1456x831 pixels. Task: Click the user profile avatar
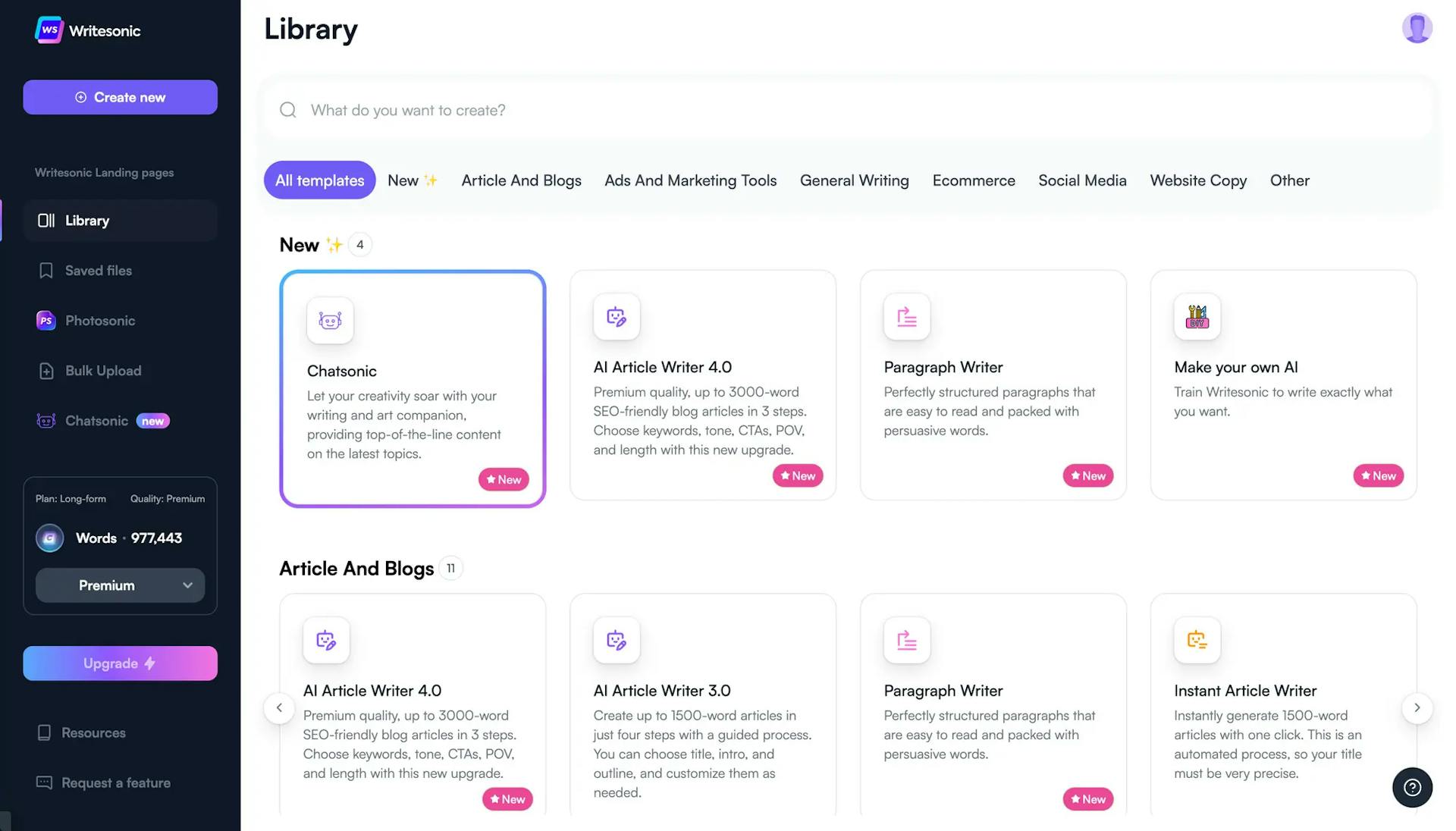point(1416,29)
